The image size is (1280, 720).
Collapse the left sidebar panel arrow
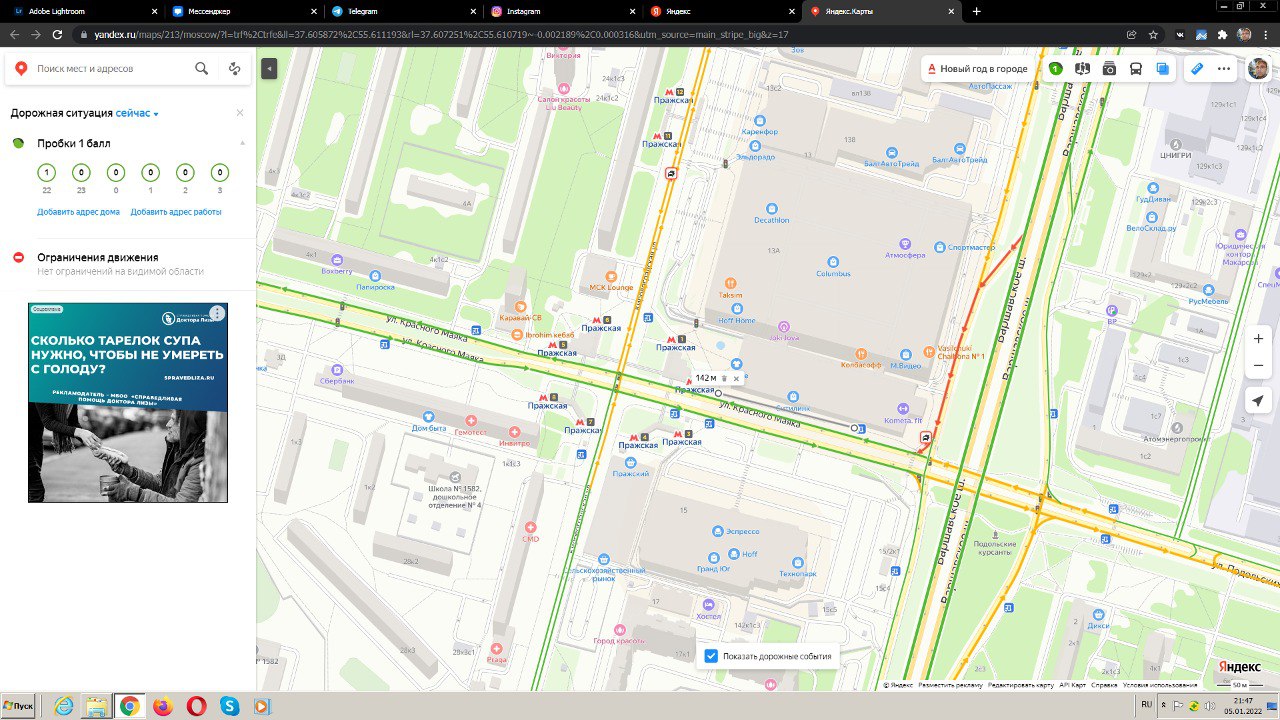pos(268,68)
